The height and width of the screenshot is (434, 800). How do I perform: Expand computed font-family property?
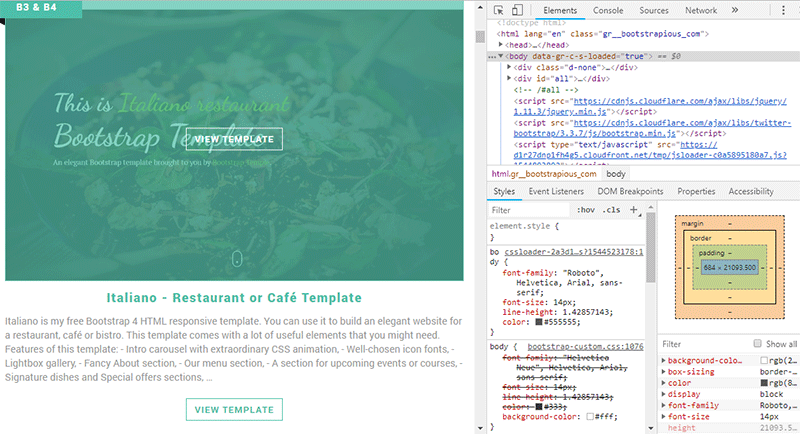663,405
